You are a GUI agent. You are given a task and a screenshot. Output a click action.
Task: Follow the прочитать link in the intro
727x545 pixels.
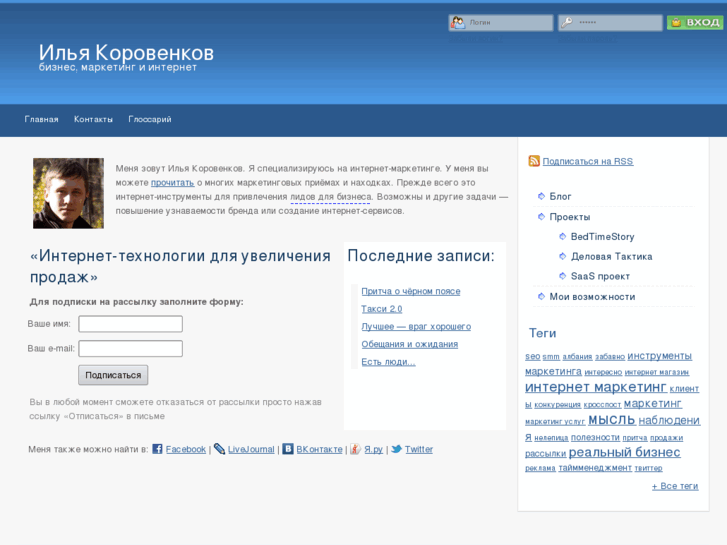click(172, 183)
